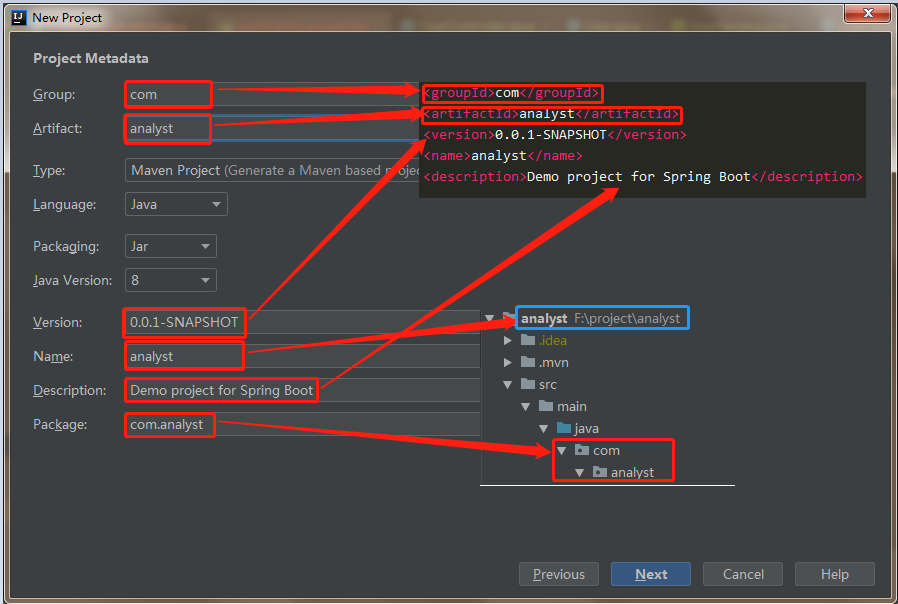Viewport: 898px width, 604px height.
Task: Click the Package label
Action: click(x=60, y=424)
